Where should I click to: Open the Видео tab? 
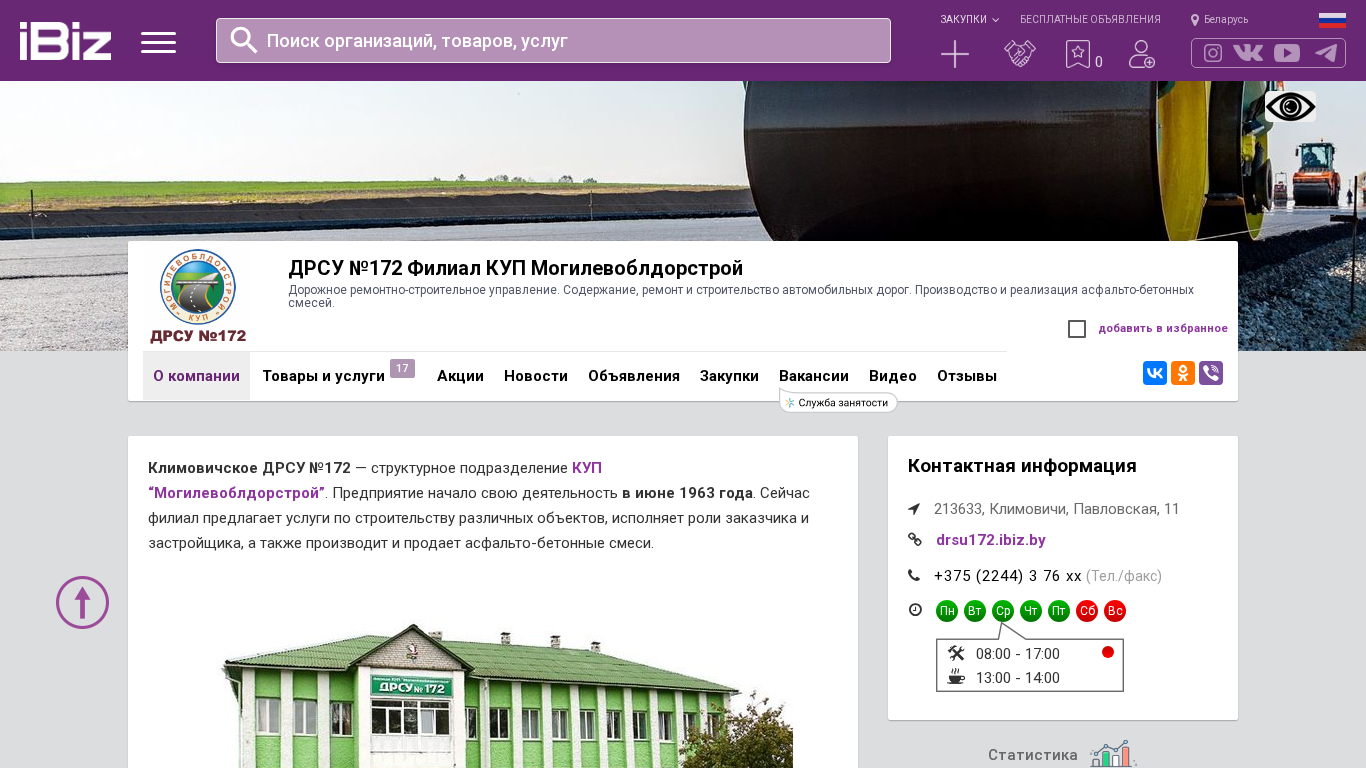[893, 376]
